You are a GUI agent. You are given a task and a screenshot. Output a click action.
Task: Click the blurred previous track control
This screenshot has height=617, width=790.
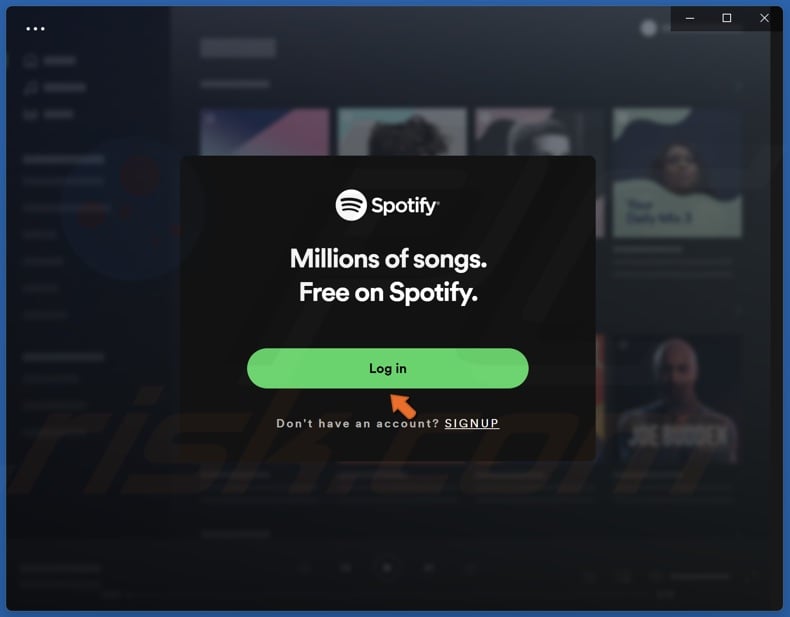tap(346, 568)
